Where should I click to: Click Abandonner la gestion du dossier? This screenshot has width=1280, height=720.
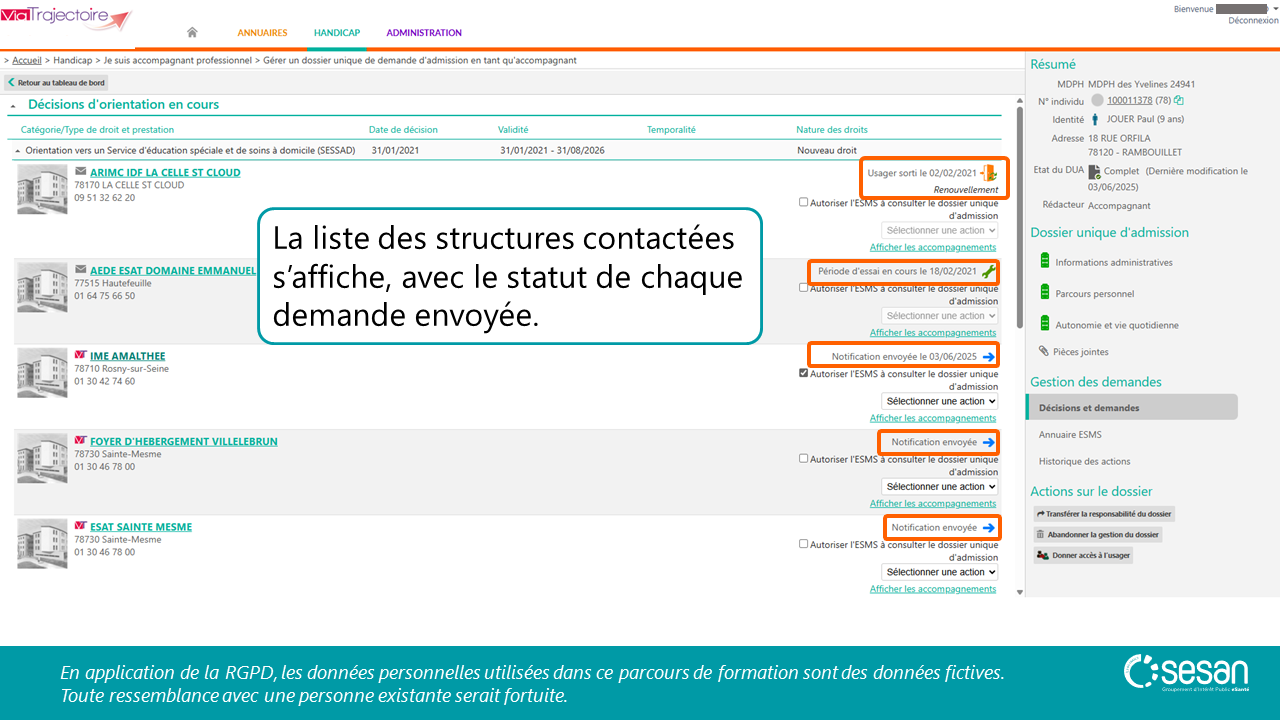1098,535
